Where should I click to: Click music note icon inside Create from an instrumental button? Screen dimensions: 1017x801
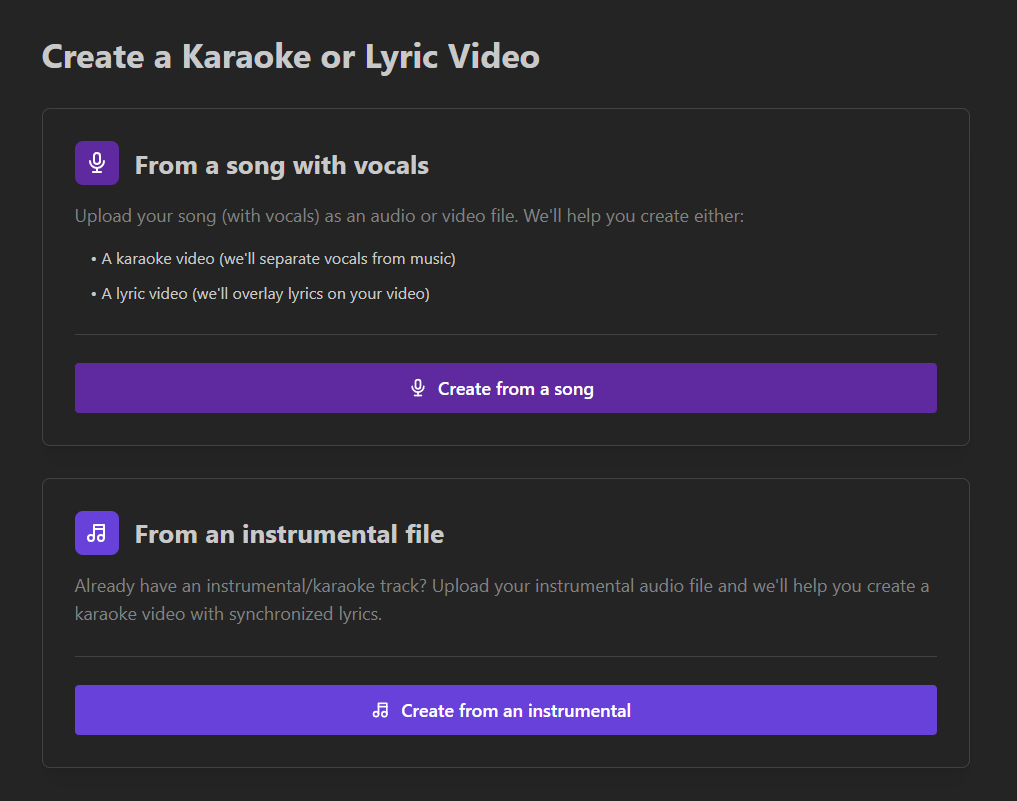[380, 711]
